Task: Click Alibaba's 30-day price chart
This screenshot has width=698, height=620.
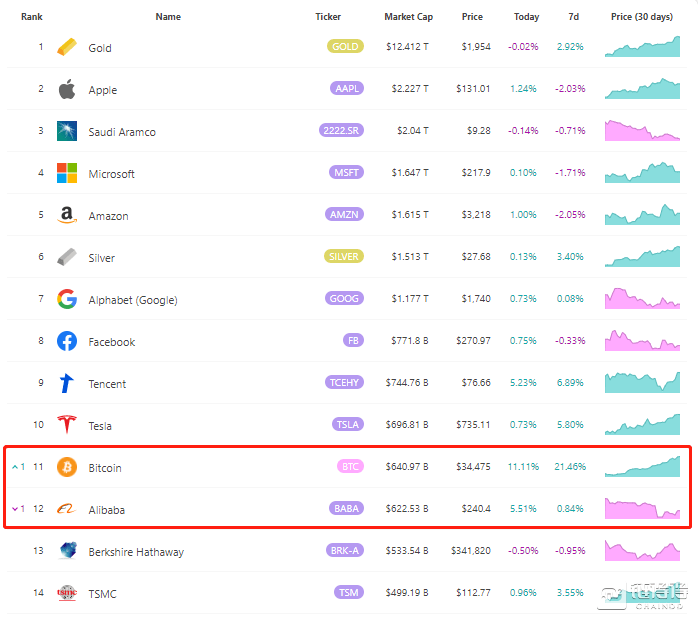Action: pyautogui.click(x=642, y=508)
